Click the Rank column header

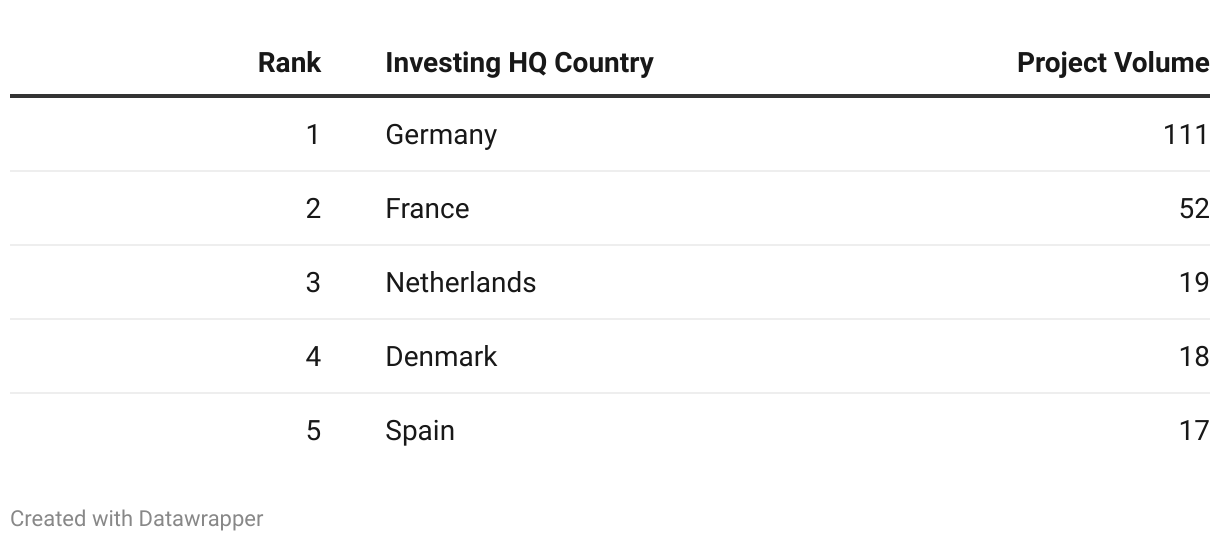click(289, 62)
